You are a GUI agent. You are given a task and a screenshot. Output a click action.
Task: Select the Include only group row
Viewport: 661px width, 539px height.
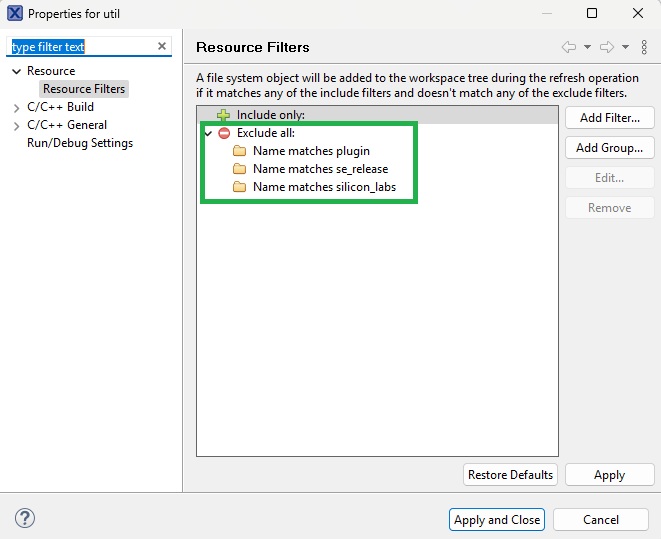377,115
